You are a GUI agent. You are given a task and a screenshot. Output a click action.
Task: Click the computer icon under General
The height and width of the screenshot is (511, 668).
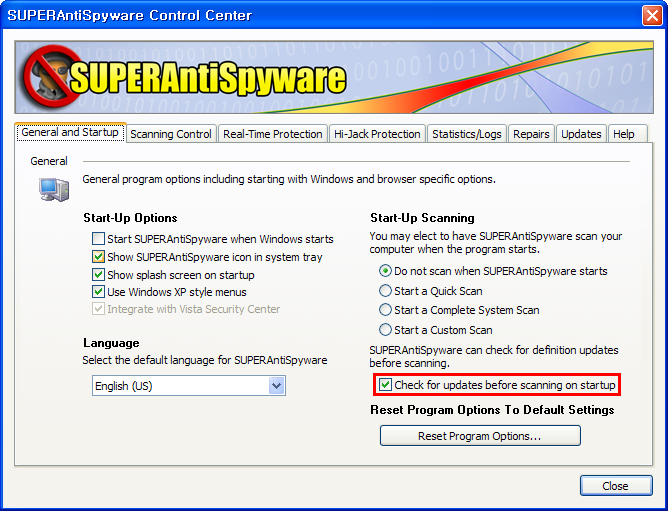54,189
